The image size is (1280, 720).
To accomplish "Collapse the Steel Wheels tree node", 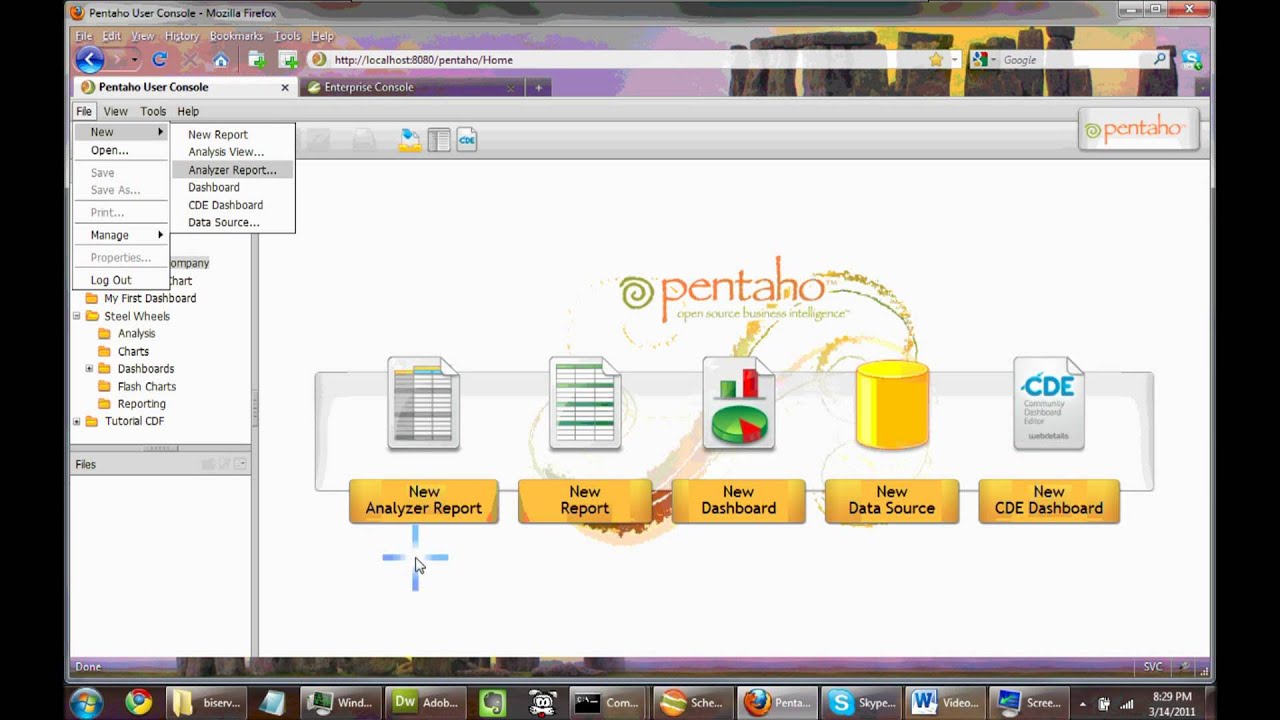I will point(76,316).
